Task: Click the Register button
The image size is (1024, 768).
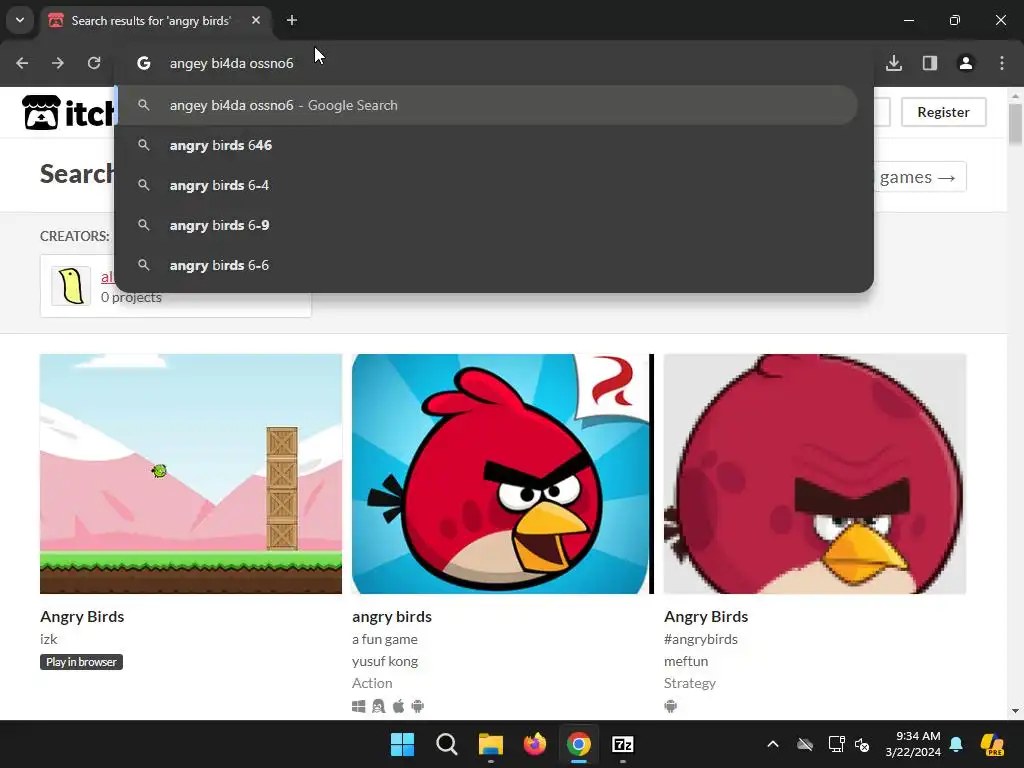Action: (943, 112)
